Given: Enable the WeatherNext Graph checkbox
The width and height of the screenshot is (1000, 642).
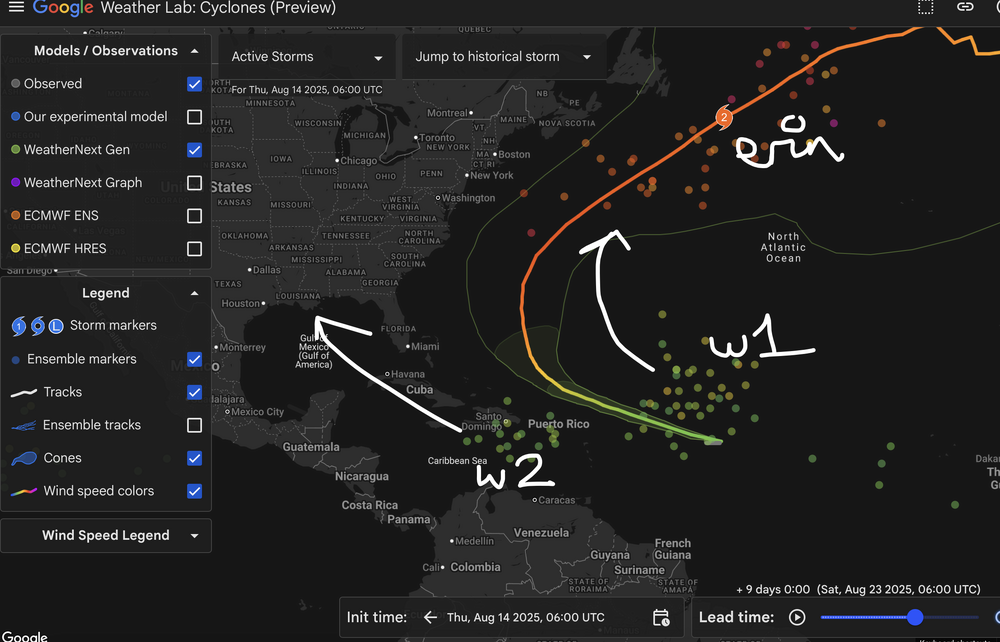Looking at the screenshot, I should coord(195,183).
